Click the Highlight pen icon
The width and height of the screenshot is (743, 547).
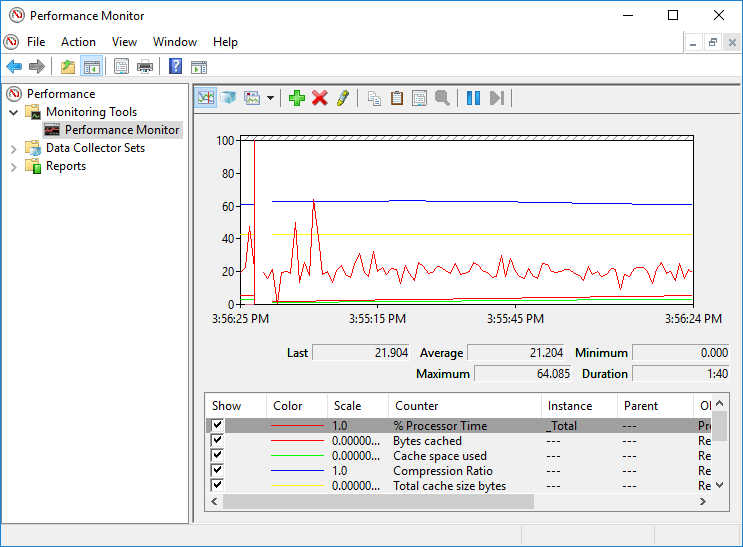click(343, 98)
